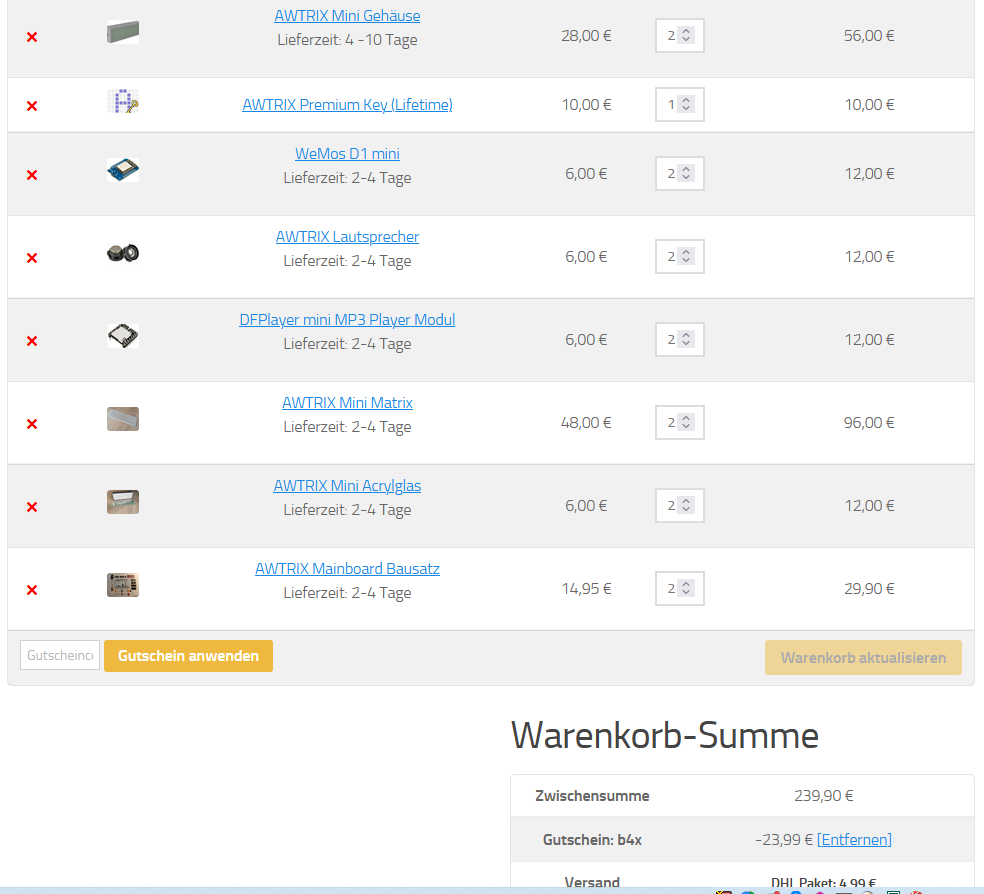Open AWTRIX Lautsprecher speaker thumbnail image
Screen dimensions: 984x894
click(x=123, y=253)
